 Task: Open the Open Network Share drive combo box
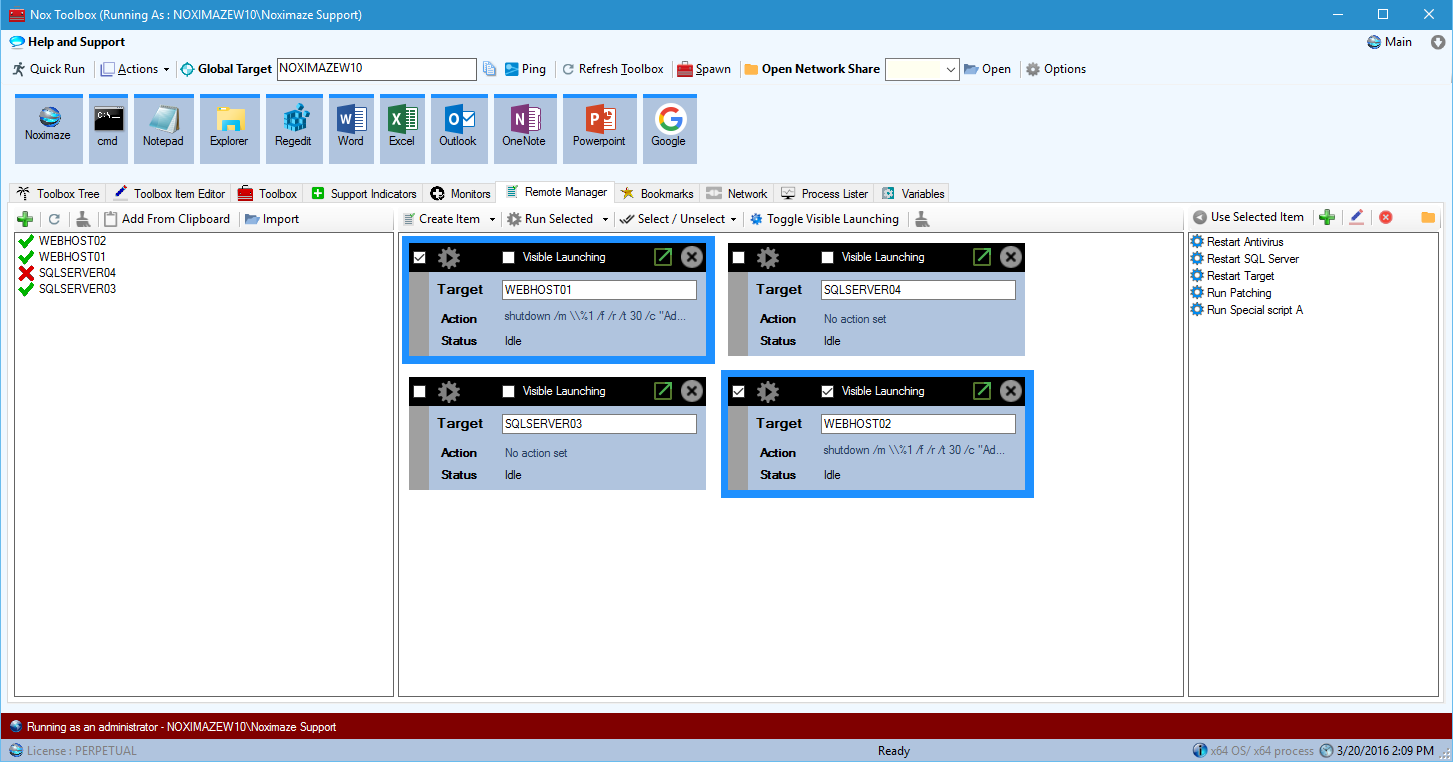921,69
